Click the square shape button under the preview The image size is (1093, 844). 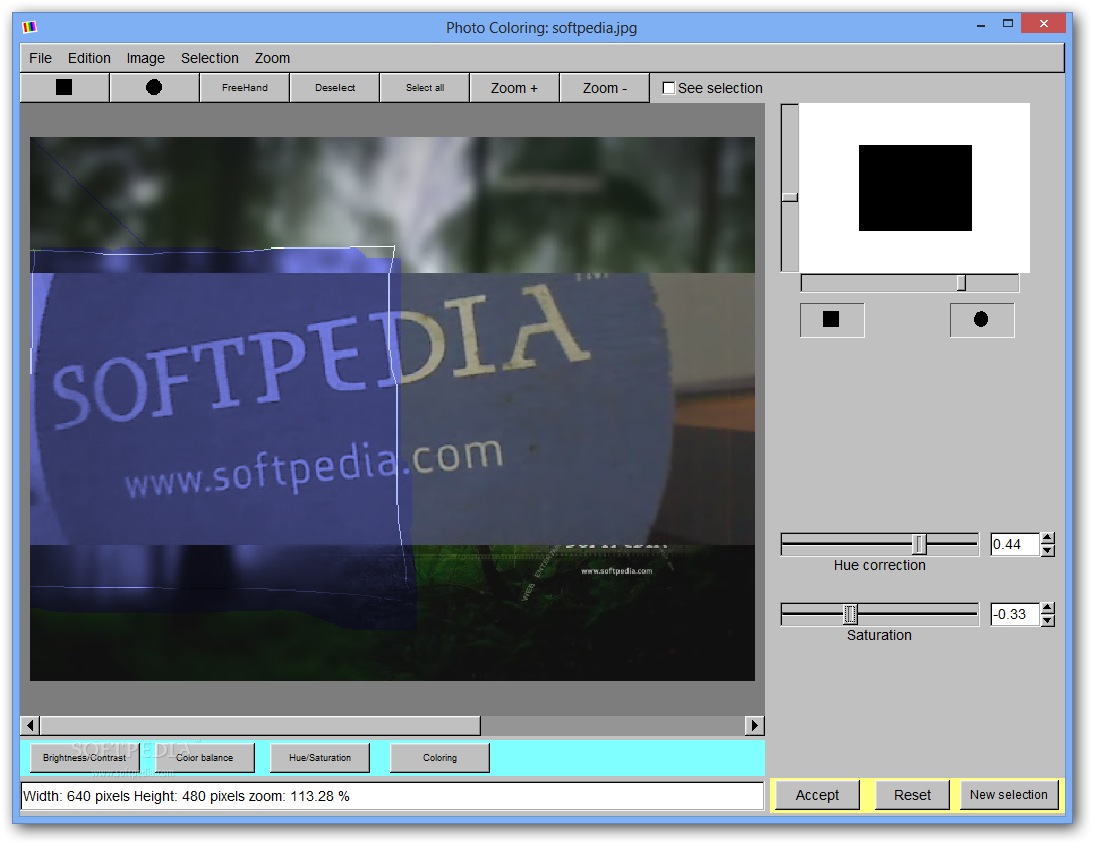(832, 320)
